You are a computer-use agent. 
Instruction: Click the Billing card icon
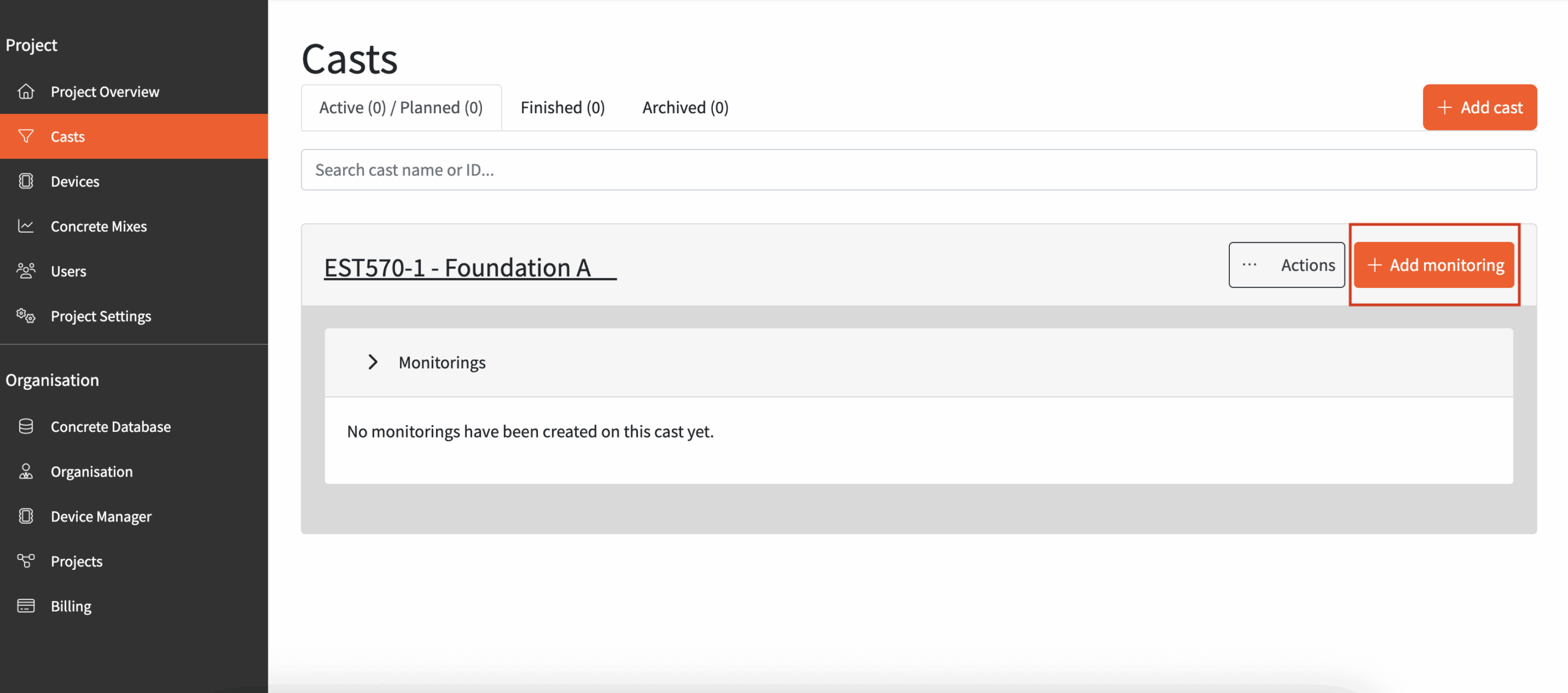pyautogui.click(x=26, y=606)
